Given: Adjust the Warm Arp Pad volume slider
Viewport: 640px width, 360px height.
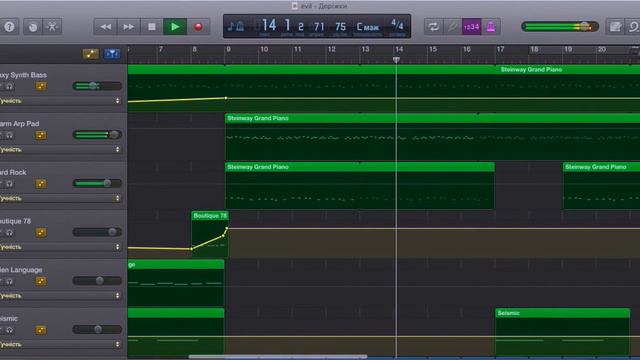Looking at the screenshot, I should pos(97,135).
